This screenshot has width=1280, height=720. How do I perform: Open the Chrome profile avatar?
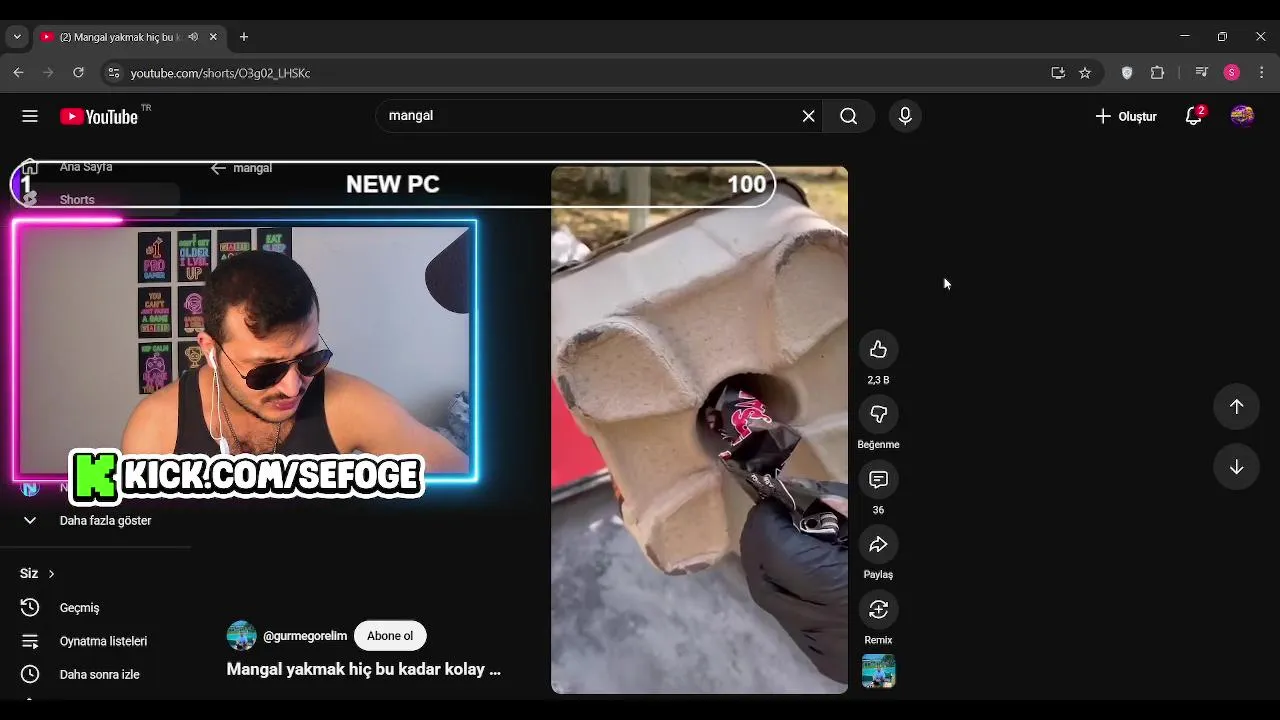click(1232, 73)
